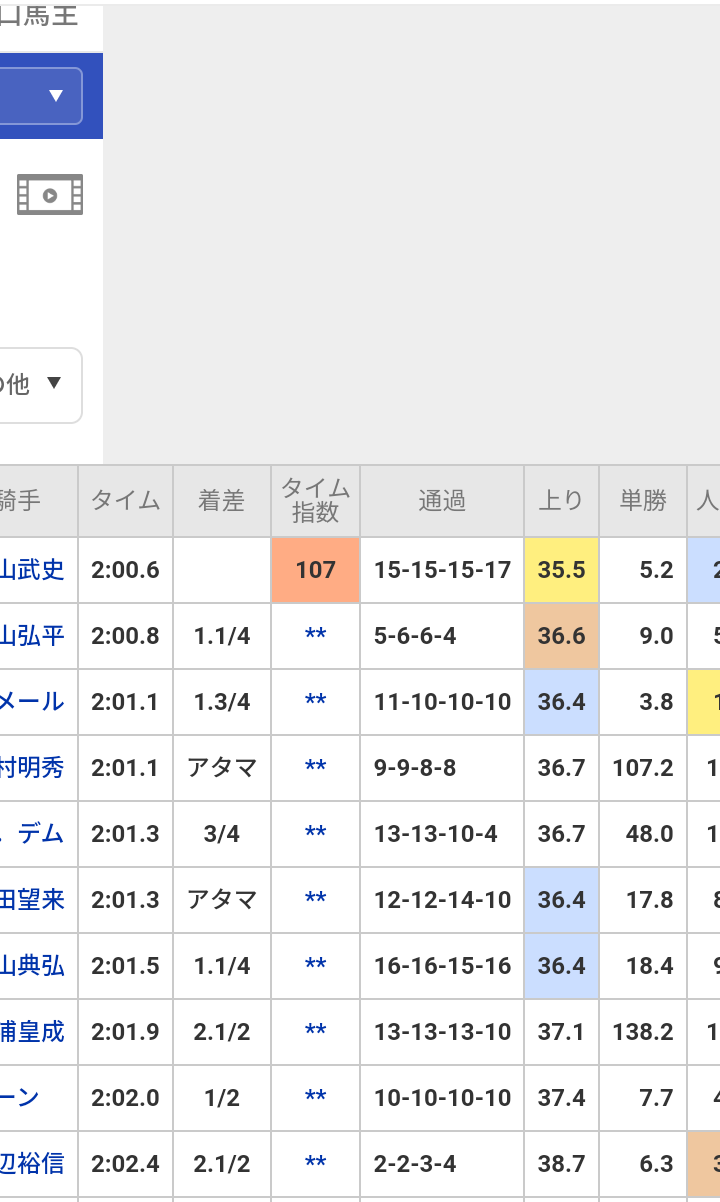720x1202 pixels.
Task: Select the passing order 9-9-8-8
Action: 416,768
